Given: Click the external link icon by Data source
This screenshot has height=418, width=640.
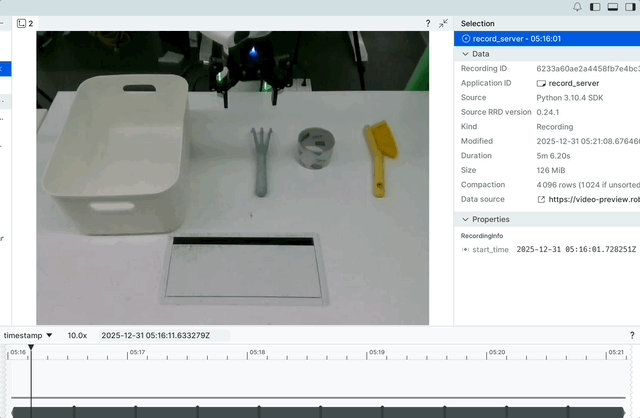Looking at the screenshot, I should 541,199.
